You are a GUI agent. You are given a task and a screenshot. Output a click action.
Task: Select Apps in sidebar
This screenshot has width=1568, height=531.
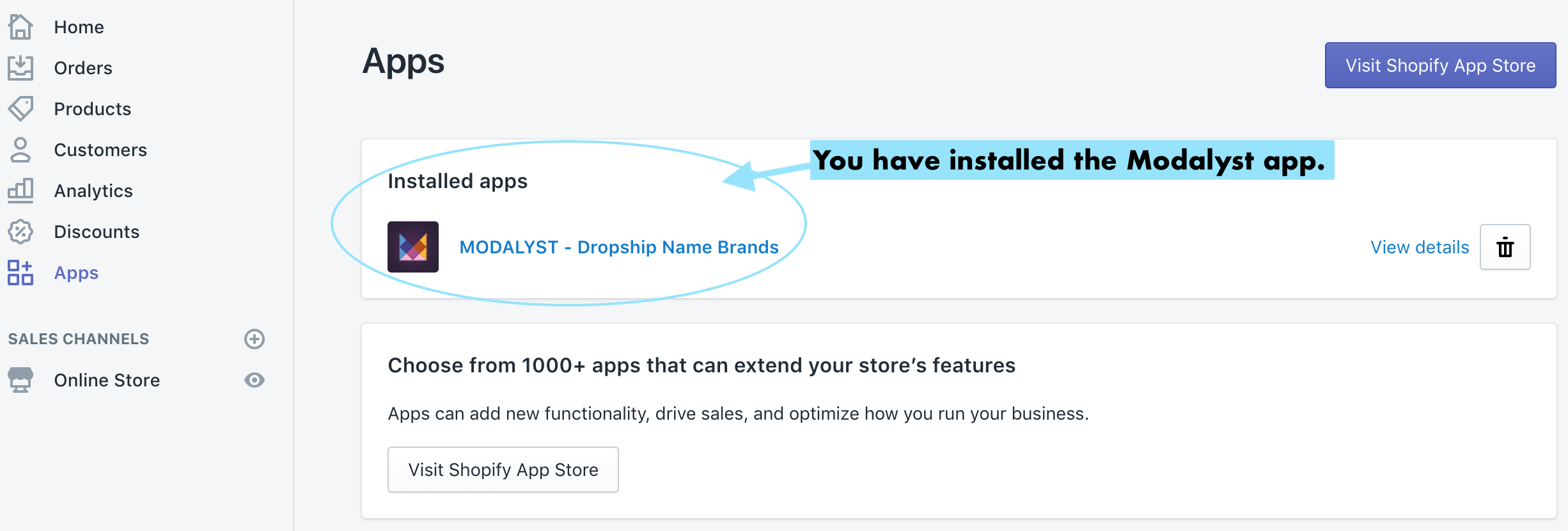click(76, 273)
